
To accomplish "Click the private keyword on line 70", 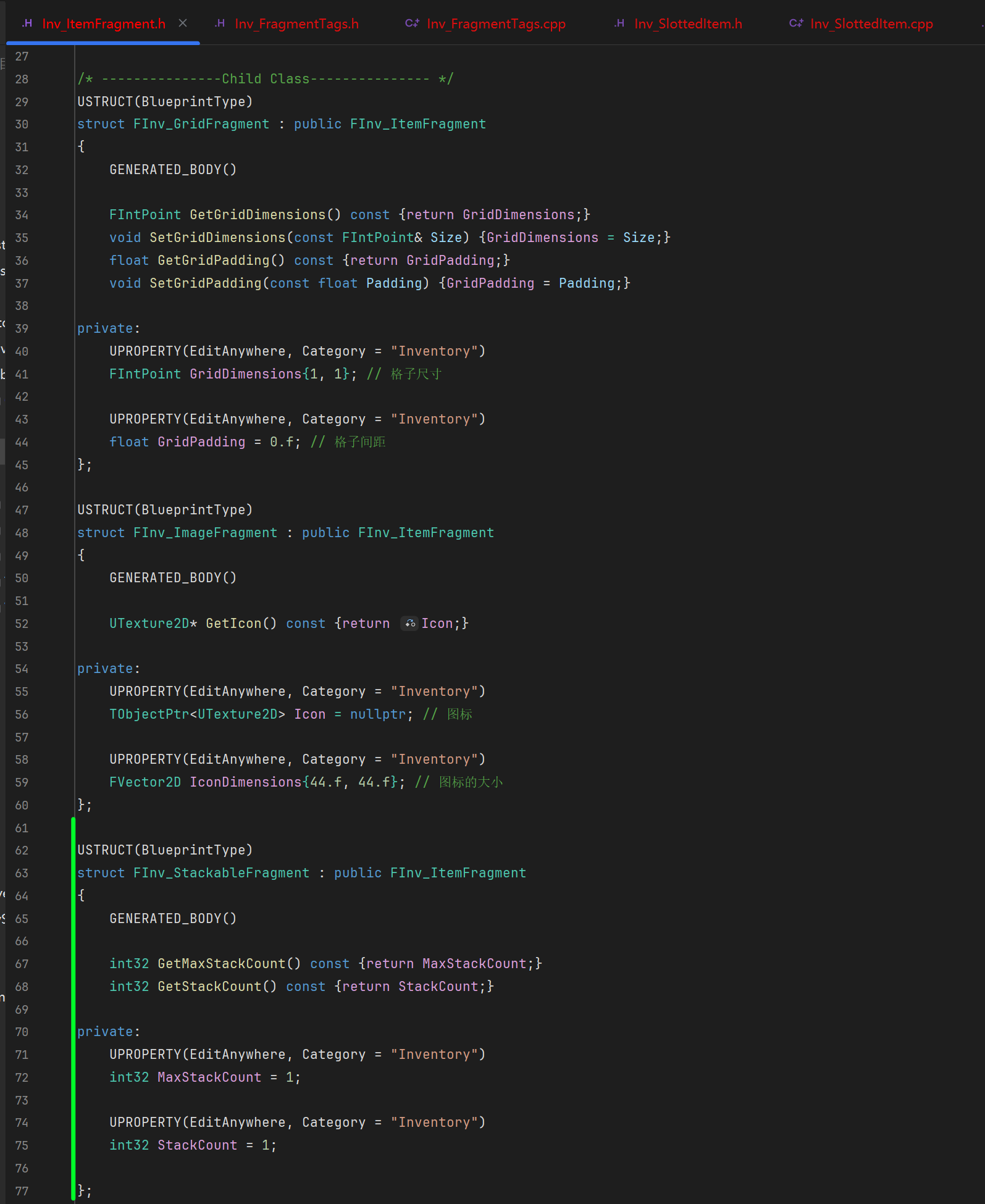I will 105,1032.
